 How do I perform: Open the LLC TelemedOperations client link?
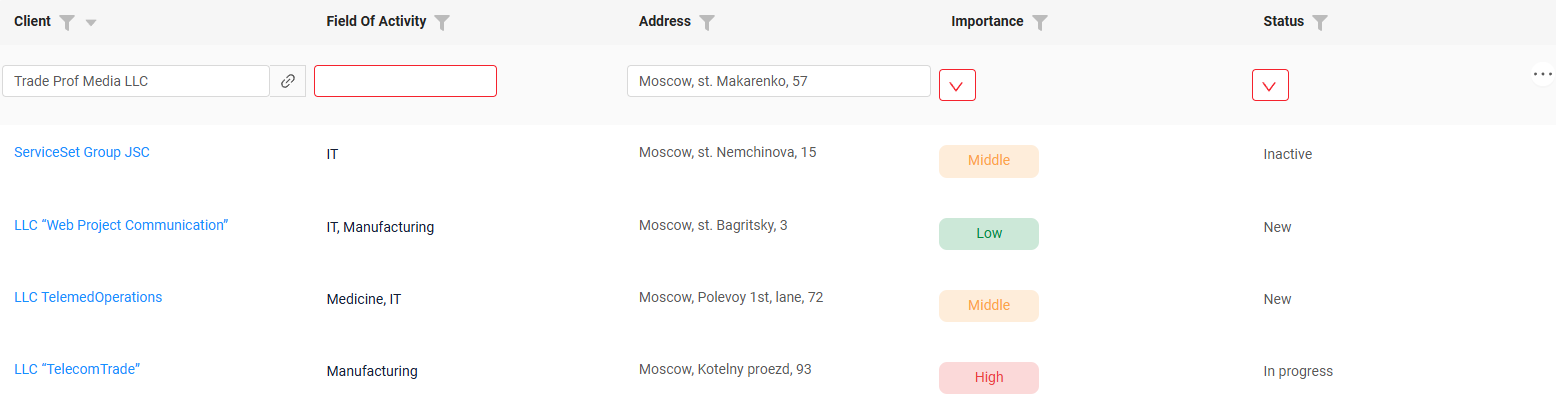(x=88, y=297)
